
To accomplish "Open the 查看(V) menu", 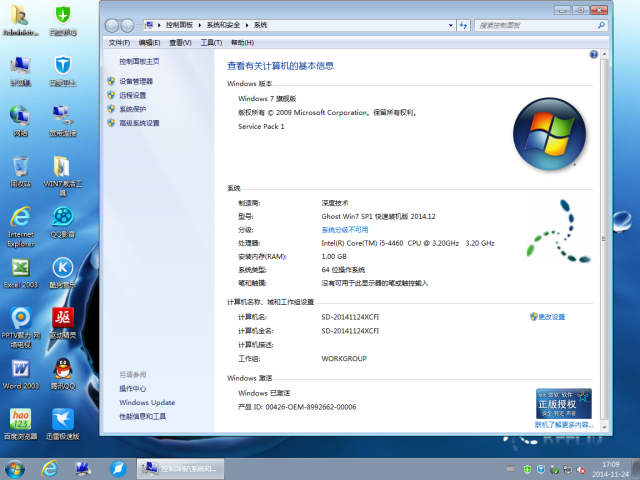I will [x=180, y=43].
